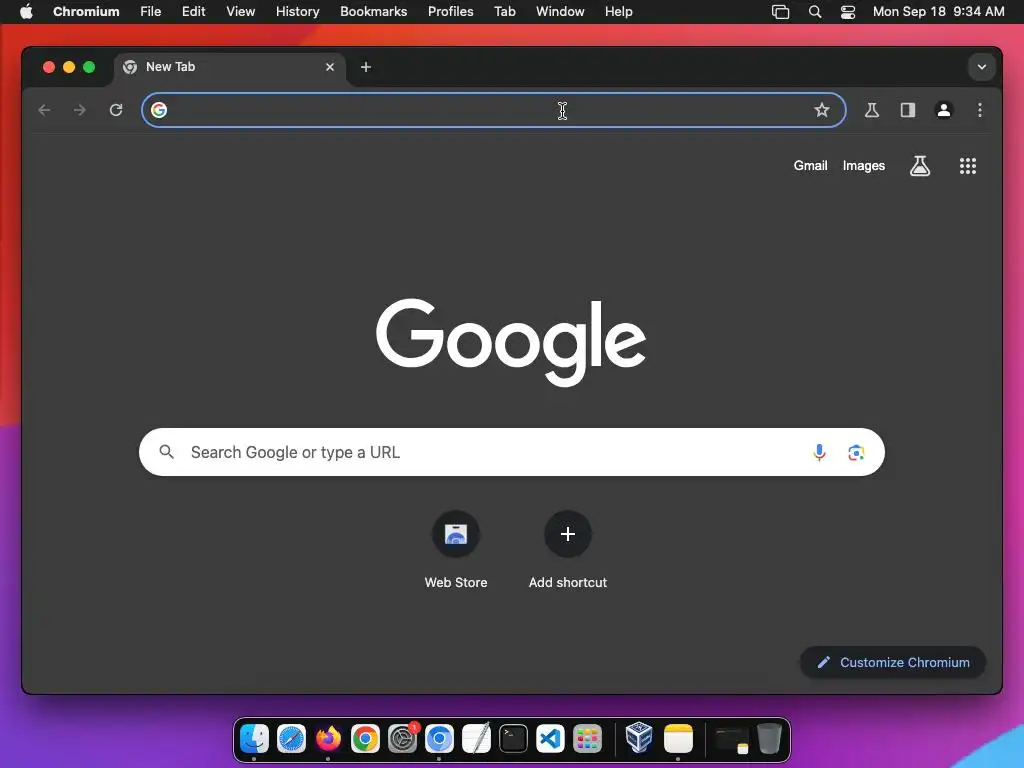Click the screen mirroring icon in menu bar

click(780, 11)
